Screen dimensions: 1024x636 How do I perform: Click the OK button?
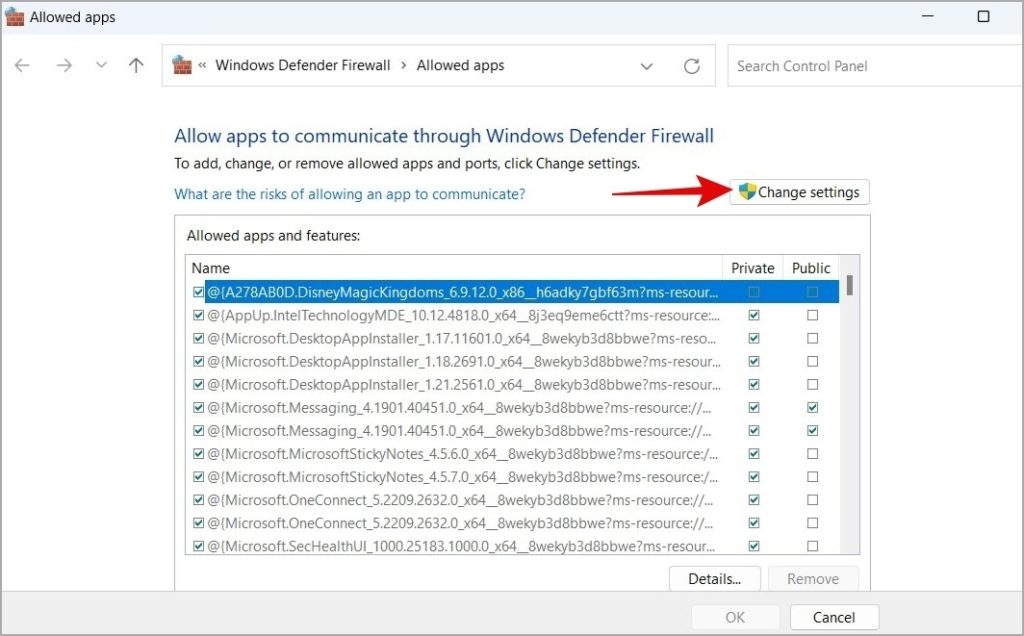735,617
